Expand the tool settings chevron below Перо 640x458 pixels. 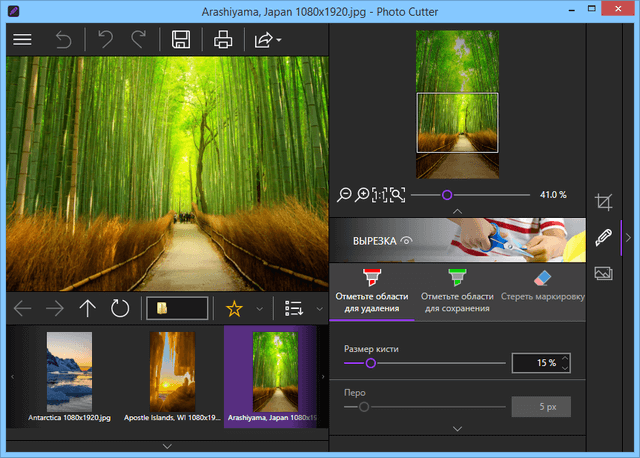pos(458,429)
